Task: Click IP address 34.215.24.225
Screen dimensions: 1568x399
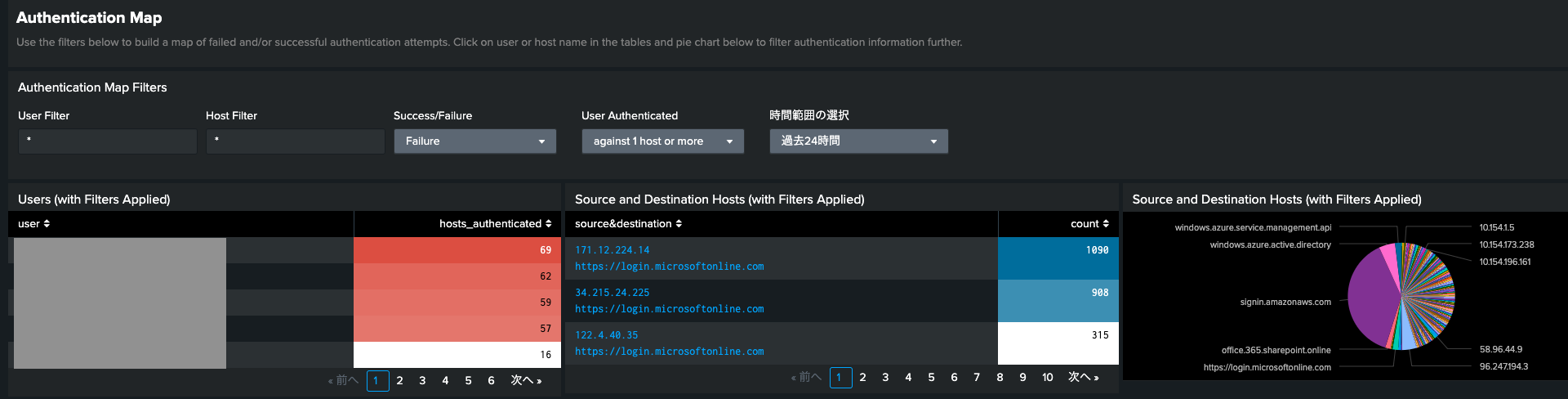Action: 612,293
